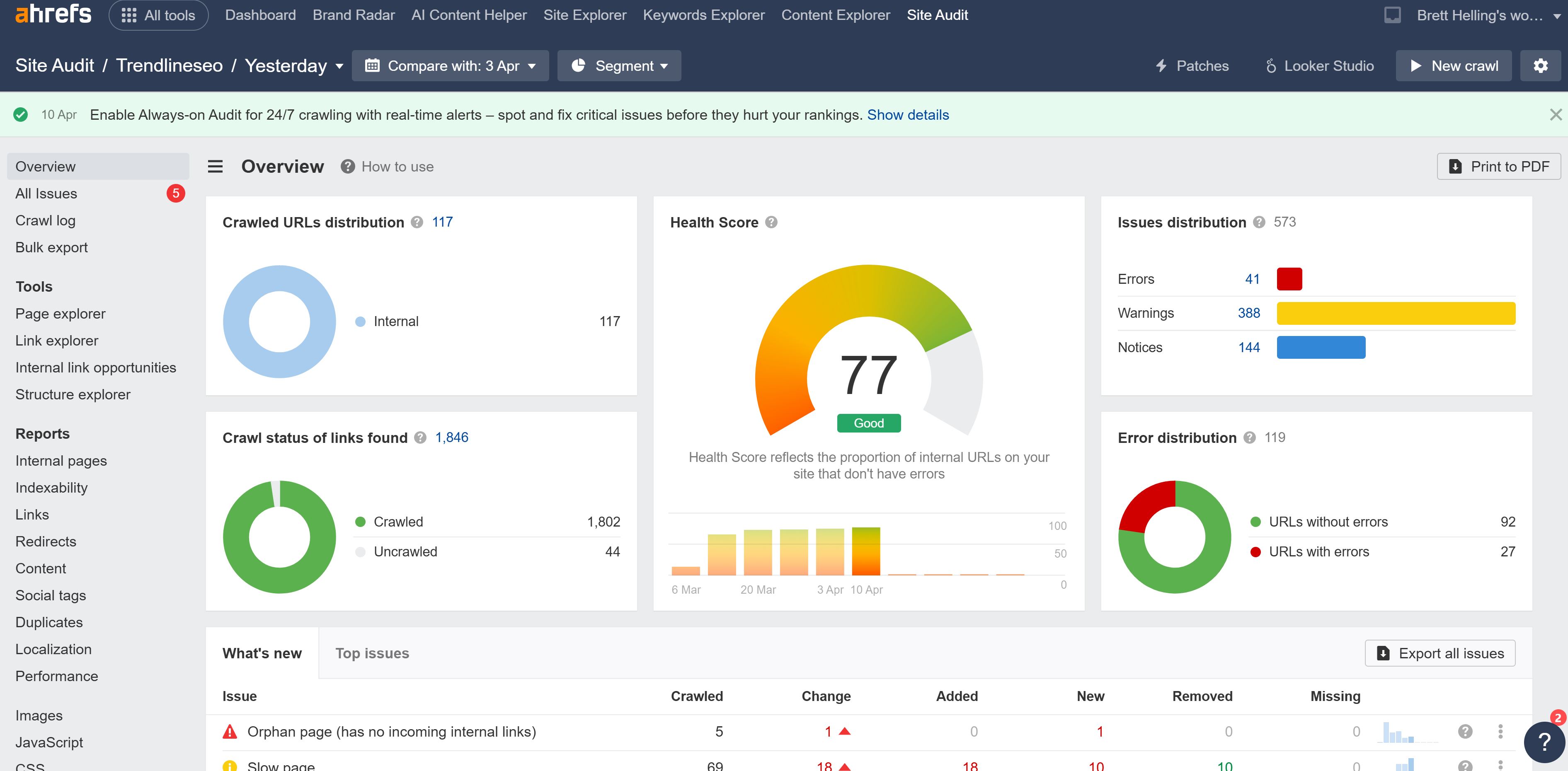This screenshot has width=1568, height=771.
Task: Open the Compare with: 3 Apr dropdown
Action: click(451, 66)
